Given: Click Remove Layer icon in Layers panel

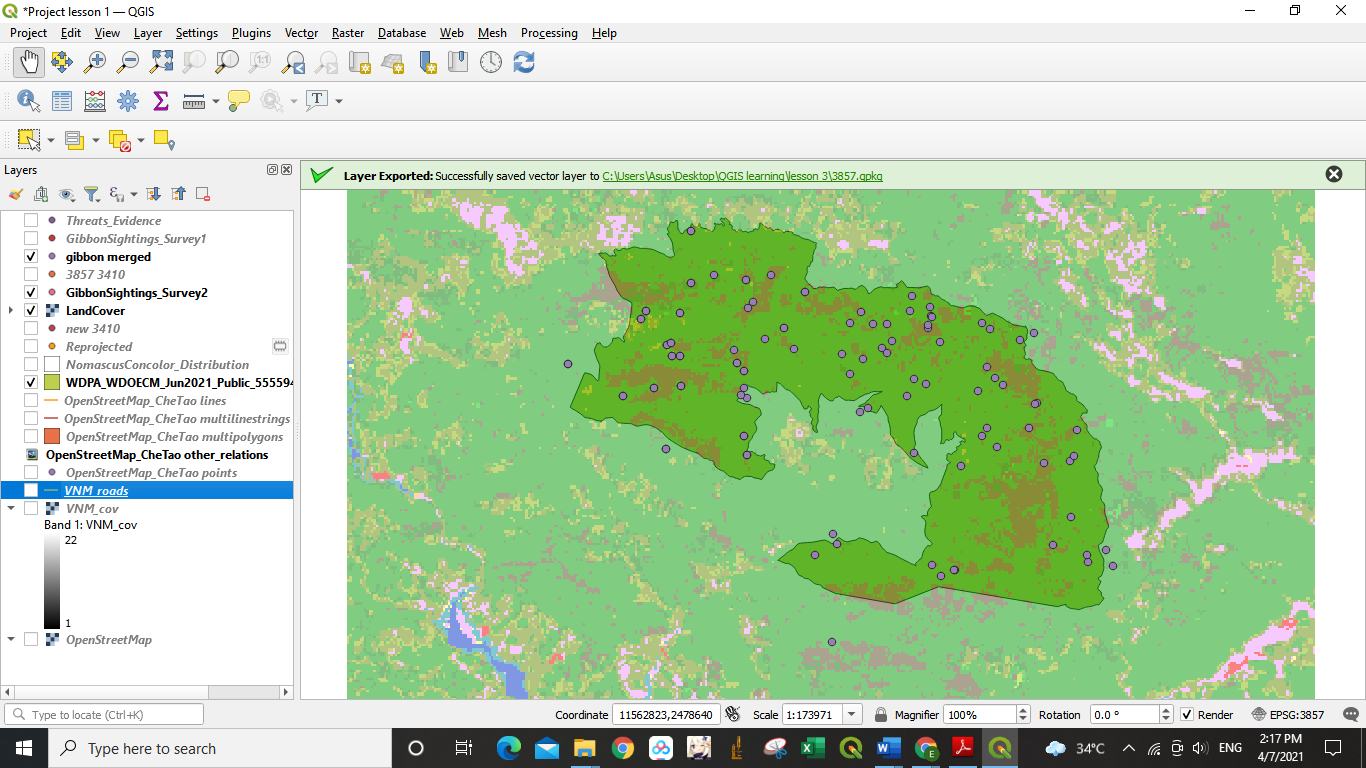Looking at the screenshot, I should 203,194.
